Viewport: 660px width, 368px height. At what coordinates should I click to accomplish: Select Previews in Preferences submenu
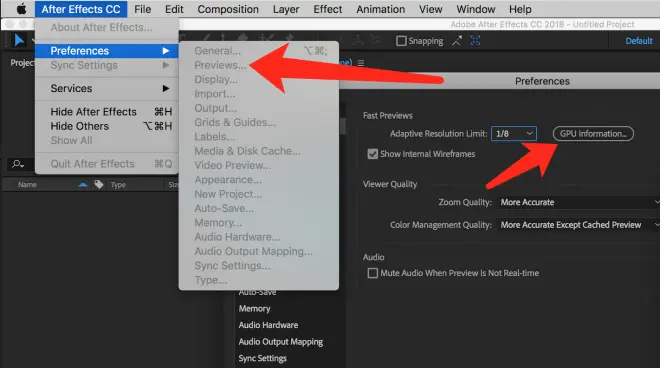click(x=258, y=65)
